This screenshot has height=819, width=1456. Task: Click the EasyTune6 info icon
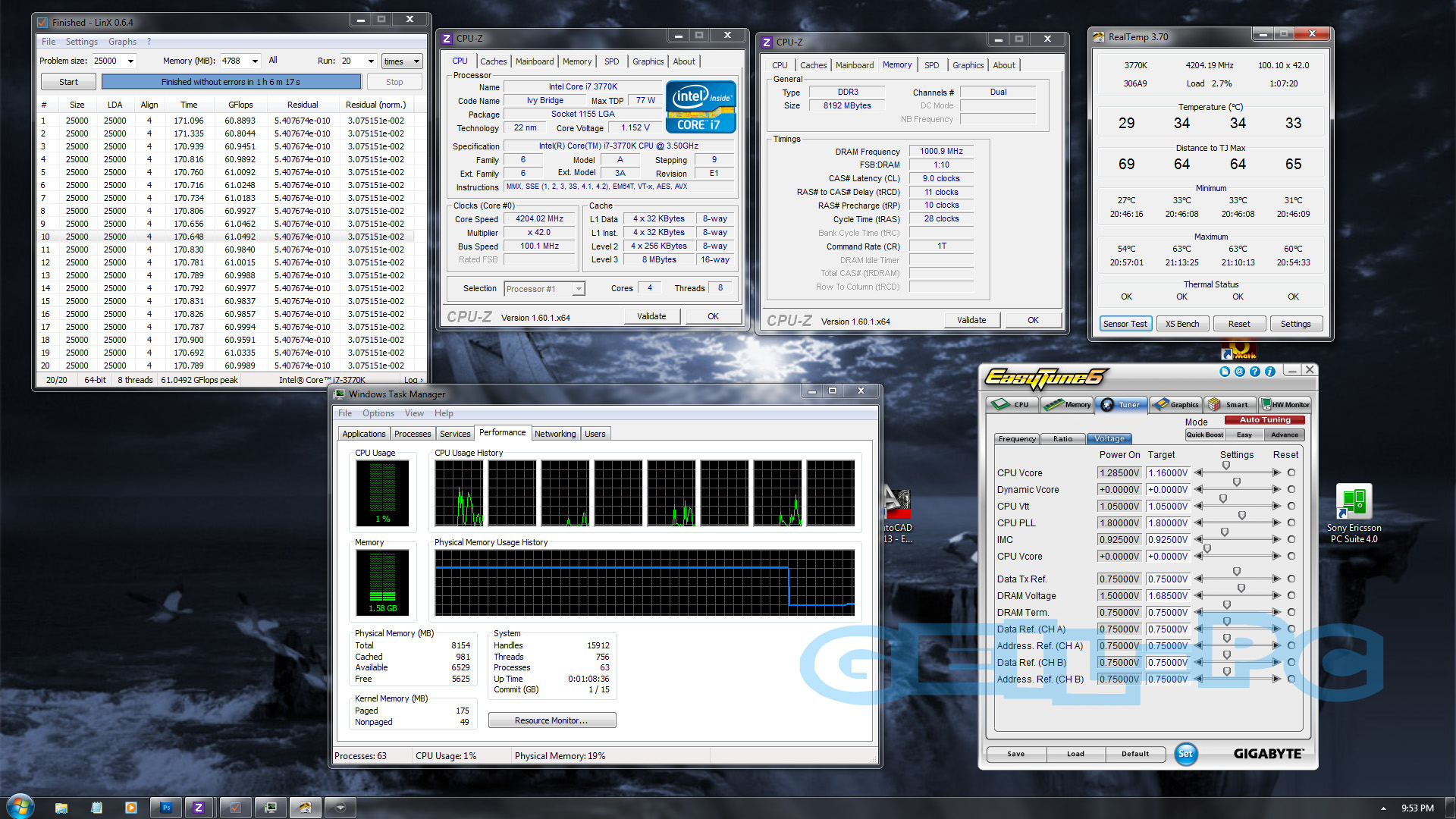[1269, 372]
